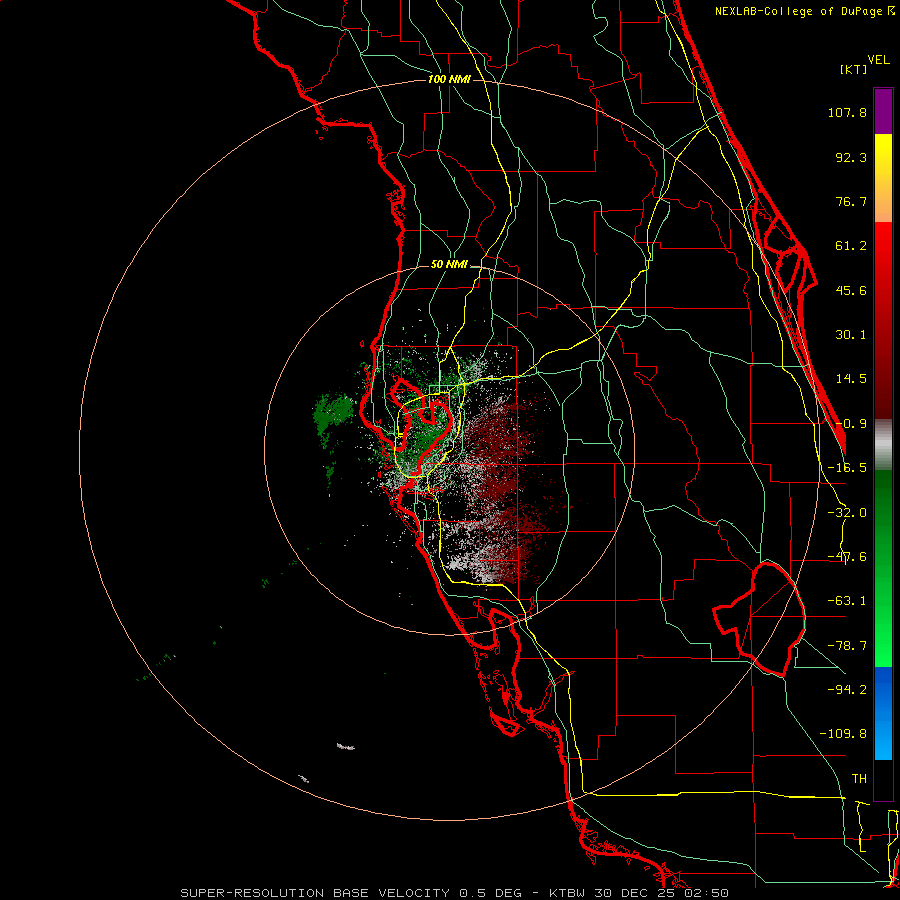Image resolution: width=900 pixels, height=900 pixels.
Task: Click the -94.2 velocity scale value
Action: (847, 689)
